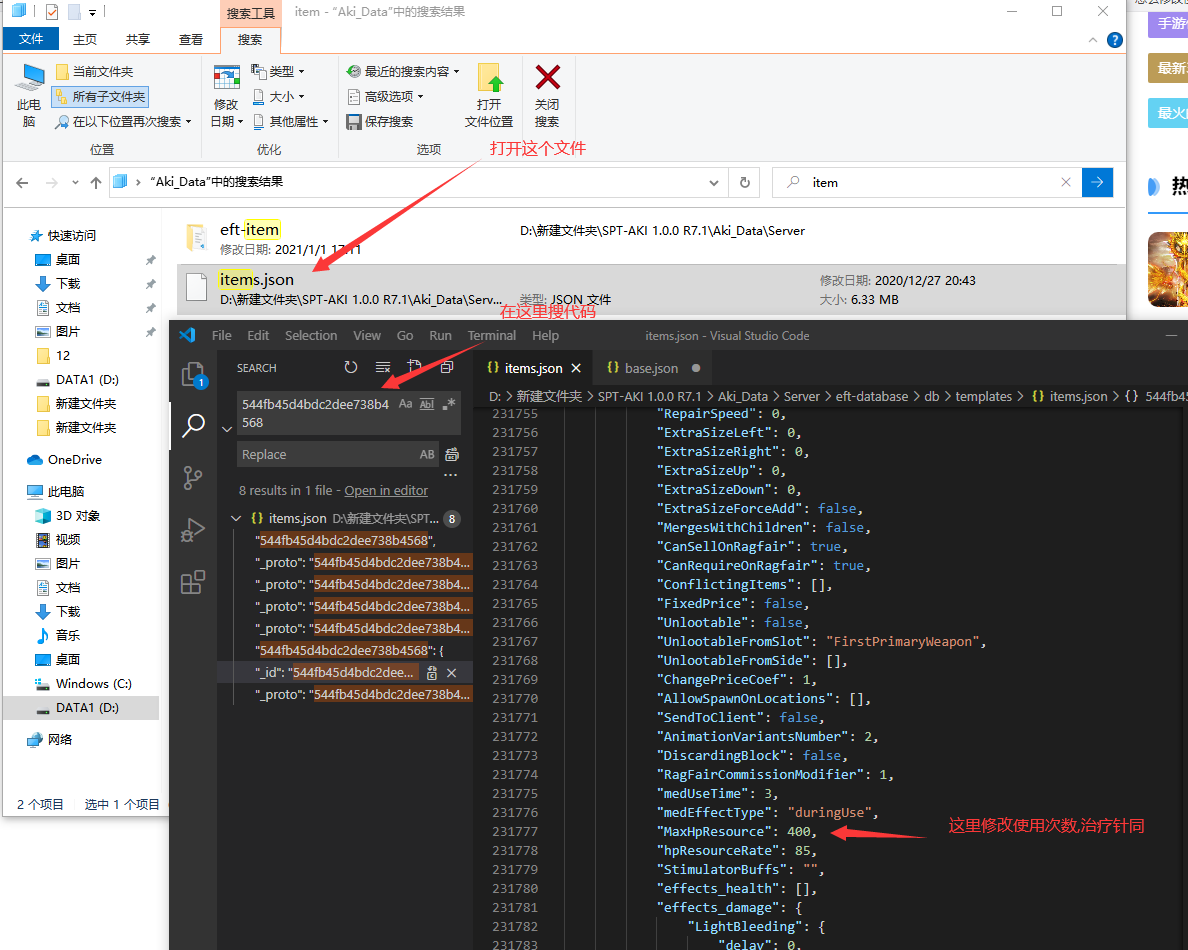Close the items.json editor tab

[x=576, y=368]
